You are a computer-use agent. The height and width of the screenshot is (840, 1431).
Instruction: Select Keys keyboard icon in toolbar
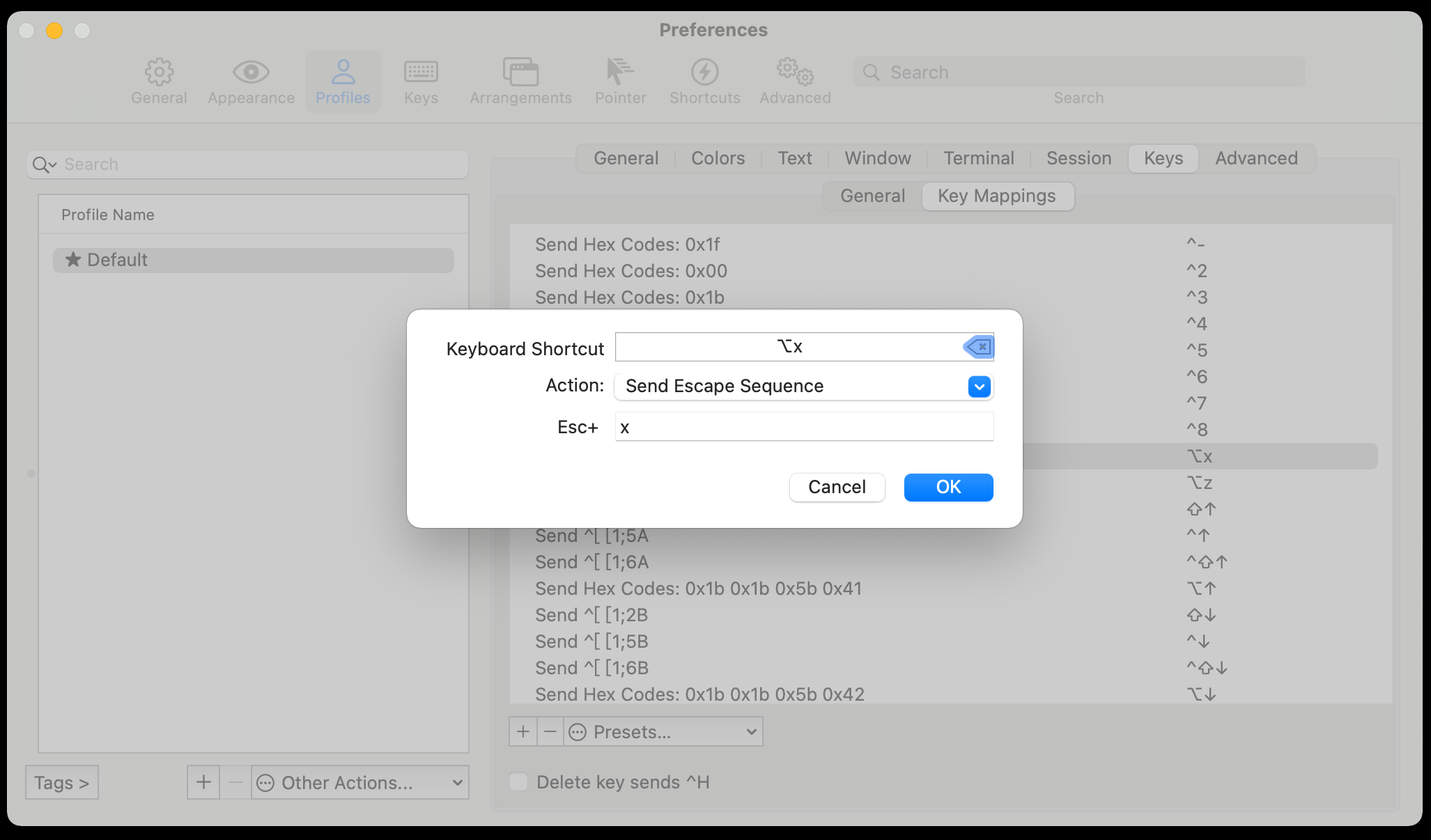(421, 72)
